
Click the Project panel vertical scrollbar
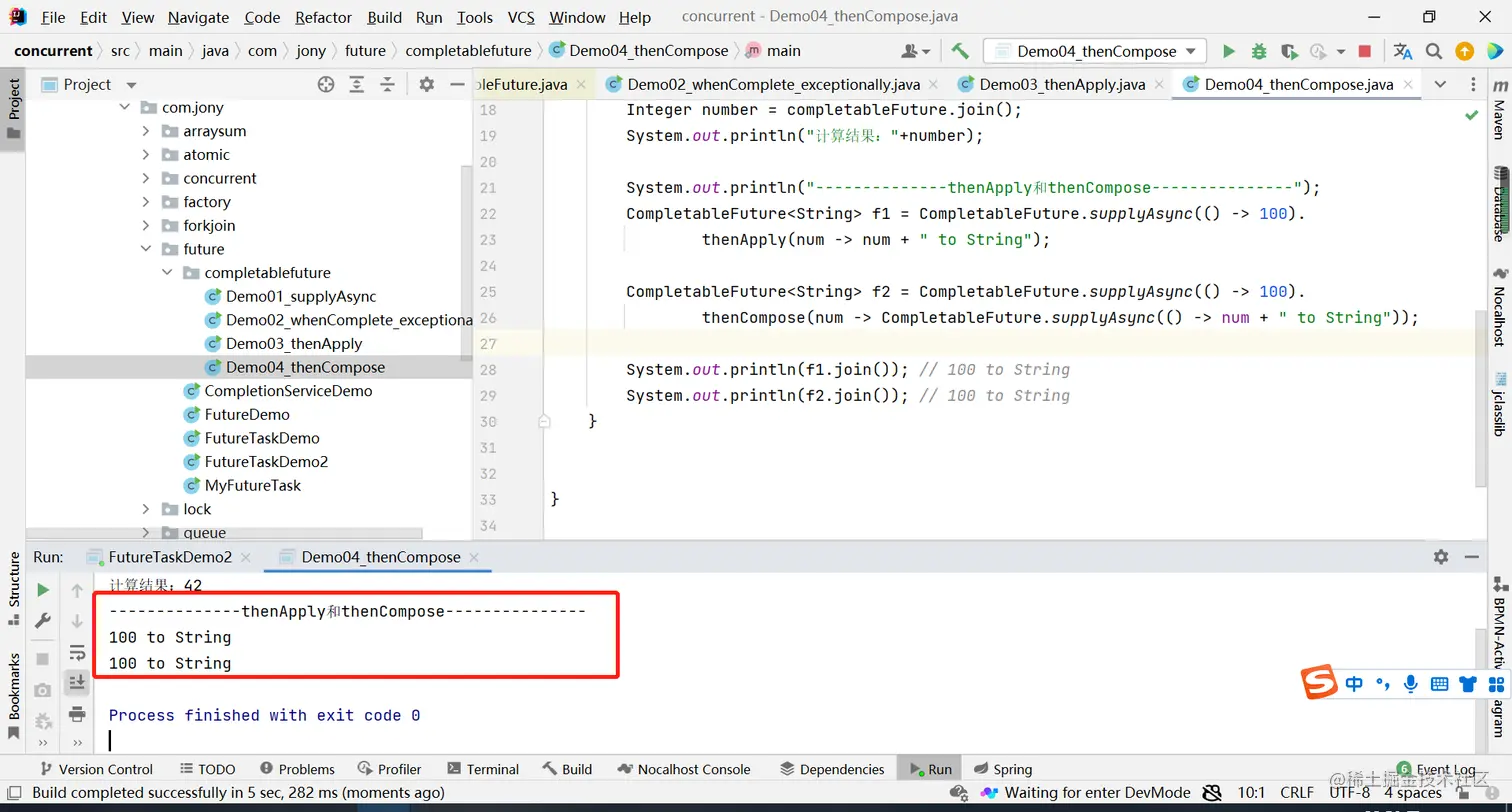coord(466,264)
